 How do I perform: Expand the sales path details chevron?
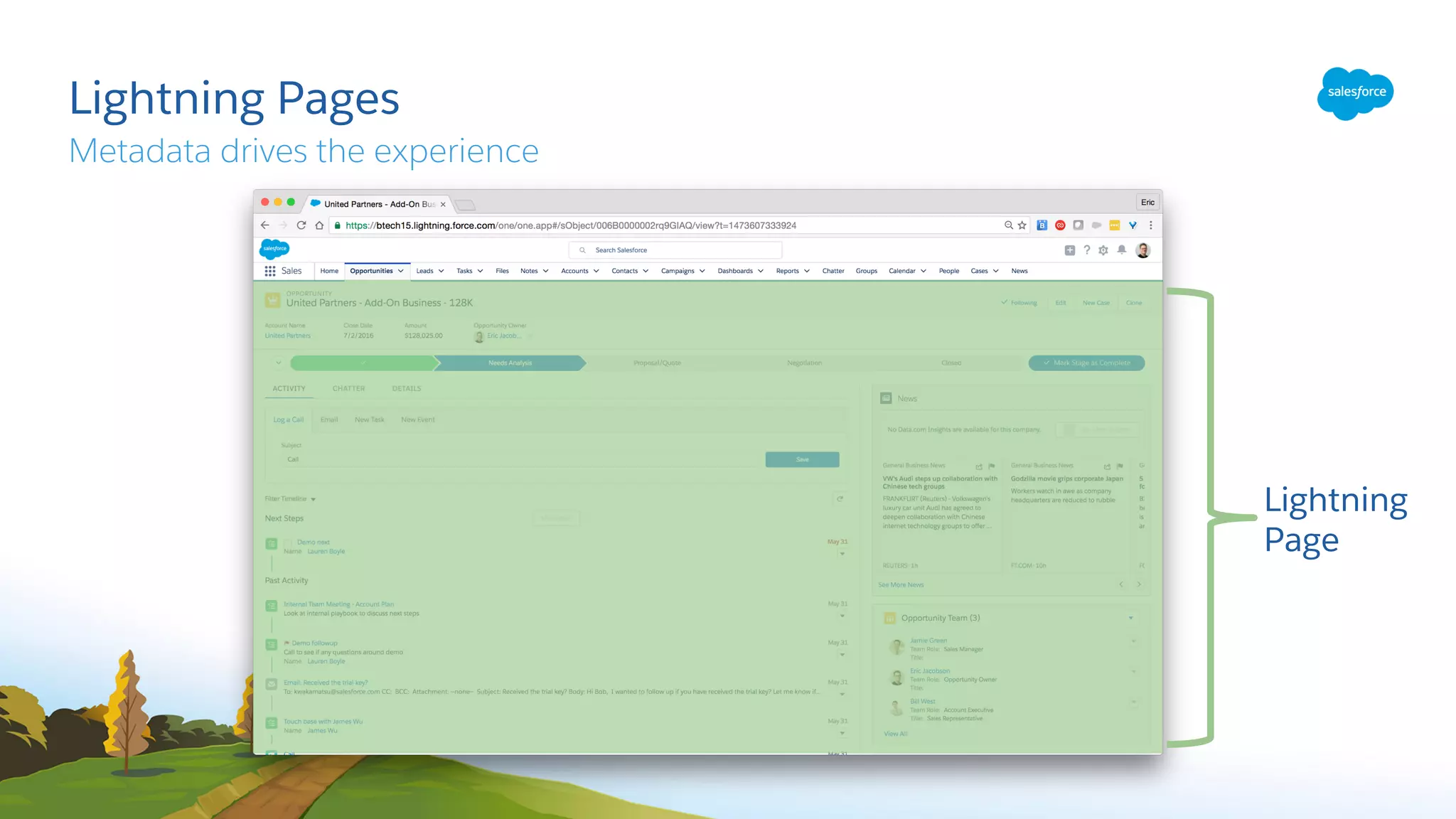(278, 363)
